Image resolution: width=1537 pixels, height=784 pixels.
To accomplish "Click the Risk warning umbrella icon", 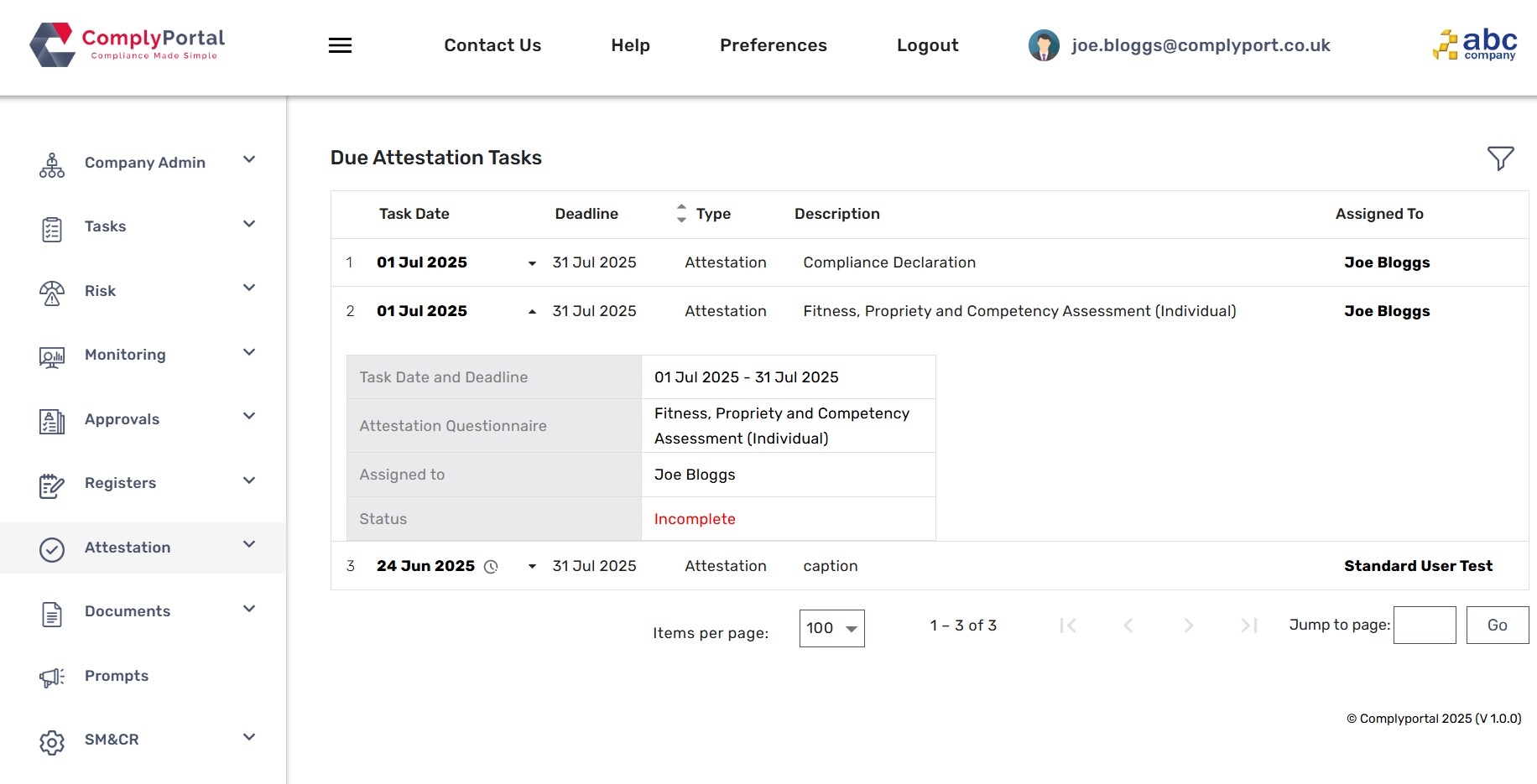I will coord(52,293).
